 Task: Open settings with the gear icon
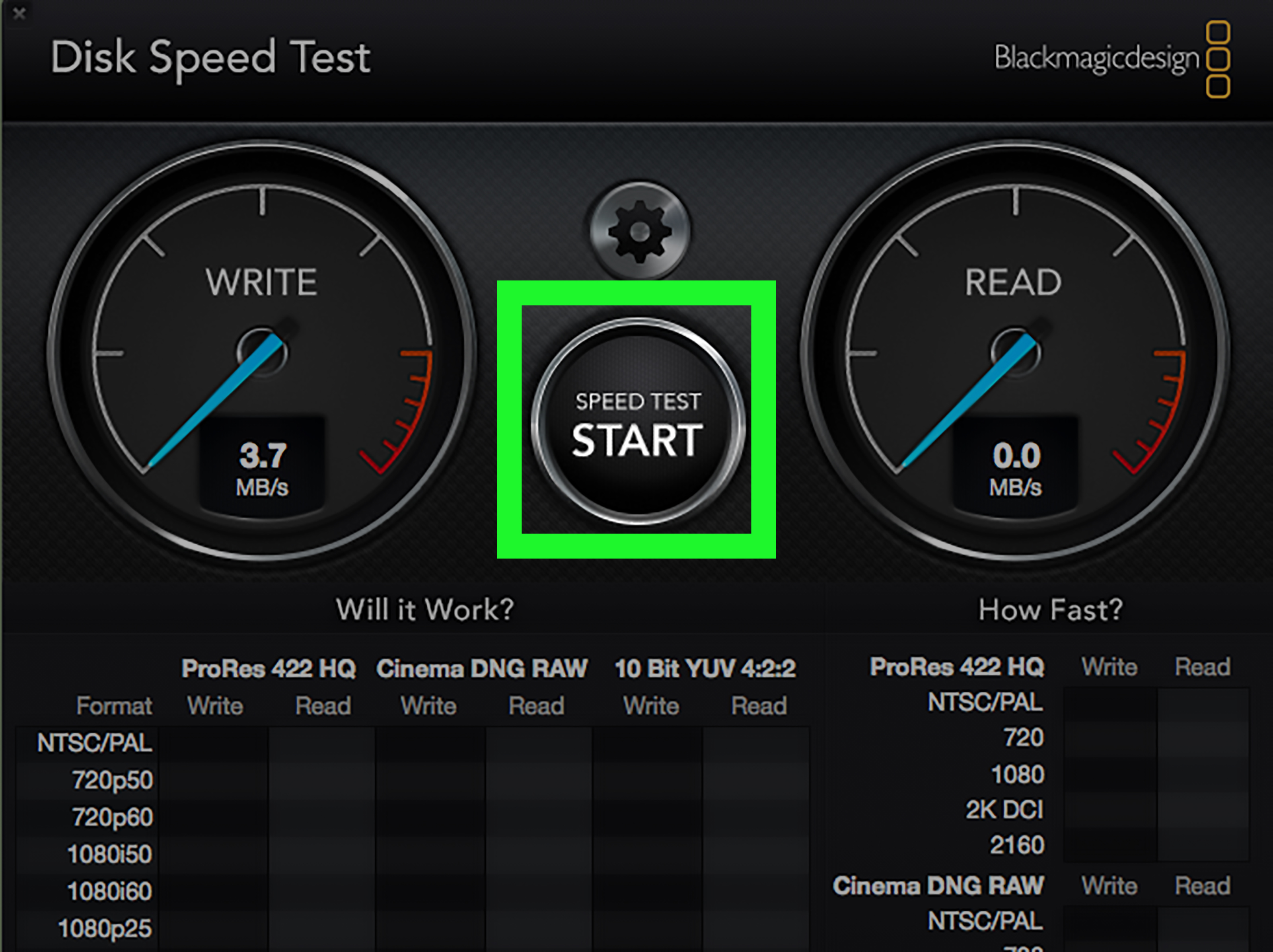(x=639, y=232)
